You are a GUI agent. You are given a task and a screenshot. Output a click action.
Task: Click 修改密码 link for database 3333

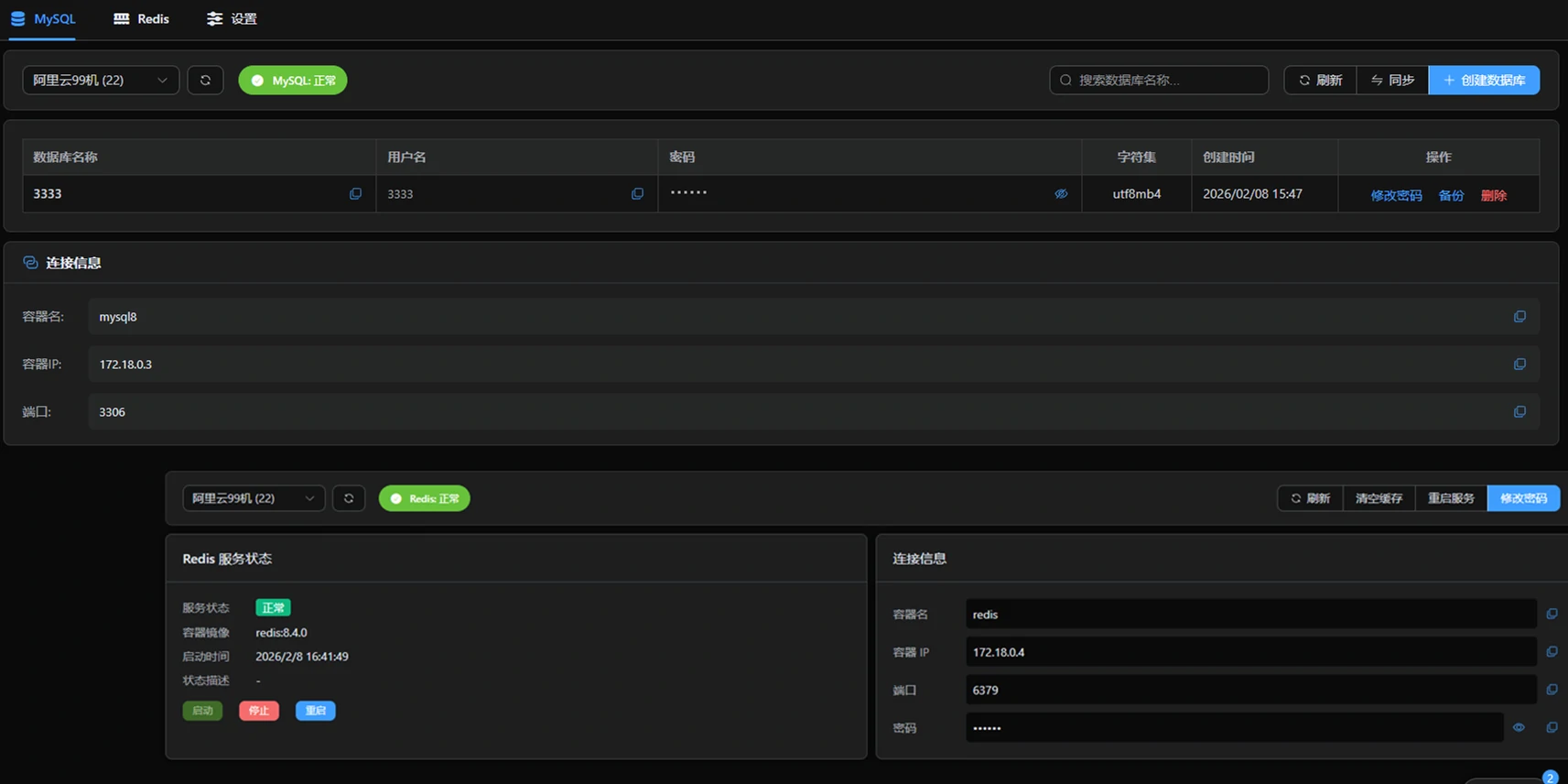[1396, 195]
